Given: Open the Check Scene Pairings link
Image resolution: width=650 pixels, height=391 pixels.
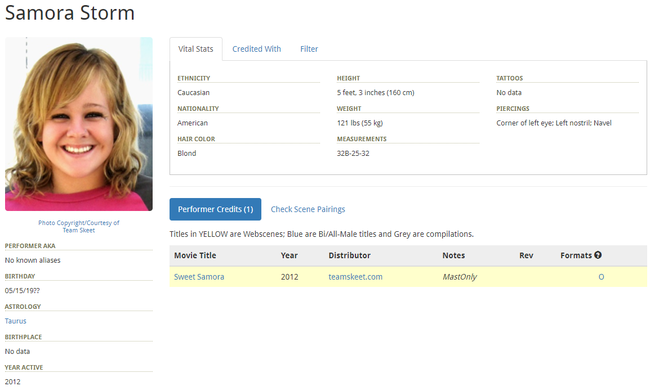Looking at the screenshot, I should pyautogui.click(x=308, y=209).
